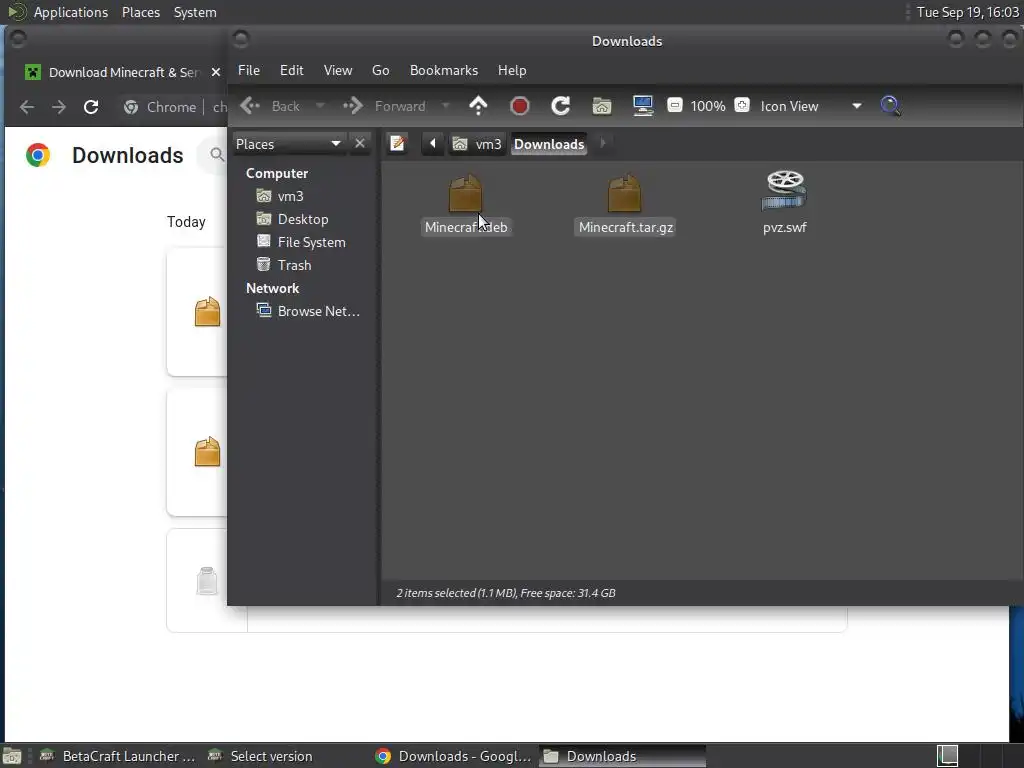Select the Minecraft.deb package file
The height and width of the screenshot is (768, 1024).
(x=466, y=203)
